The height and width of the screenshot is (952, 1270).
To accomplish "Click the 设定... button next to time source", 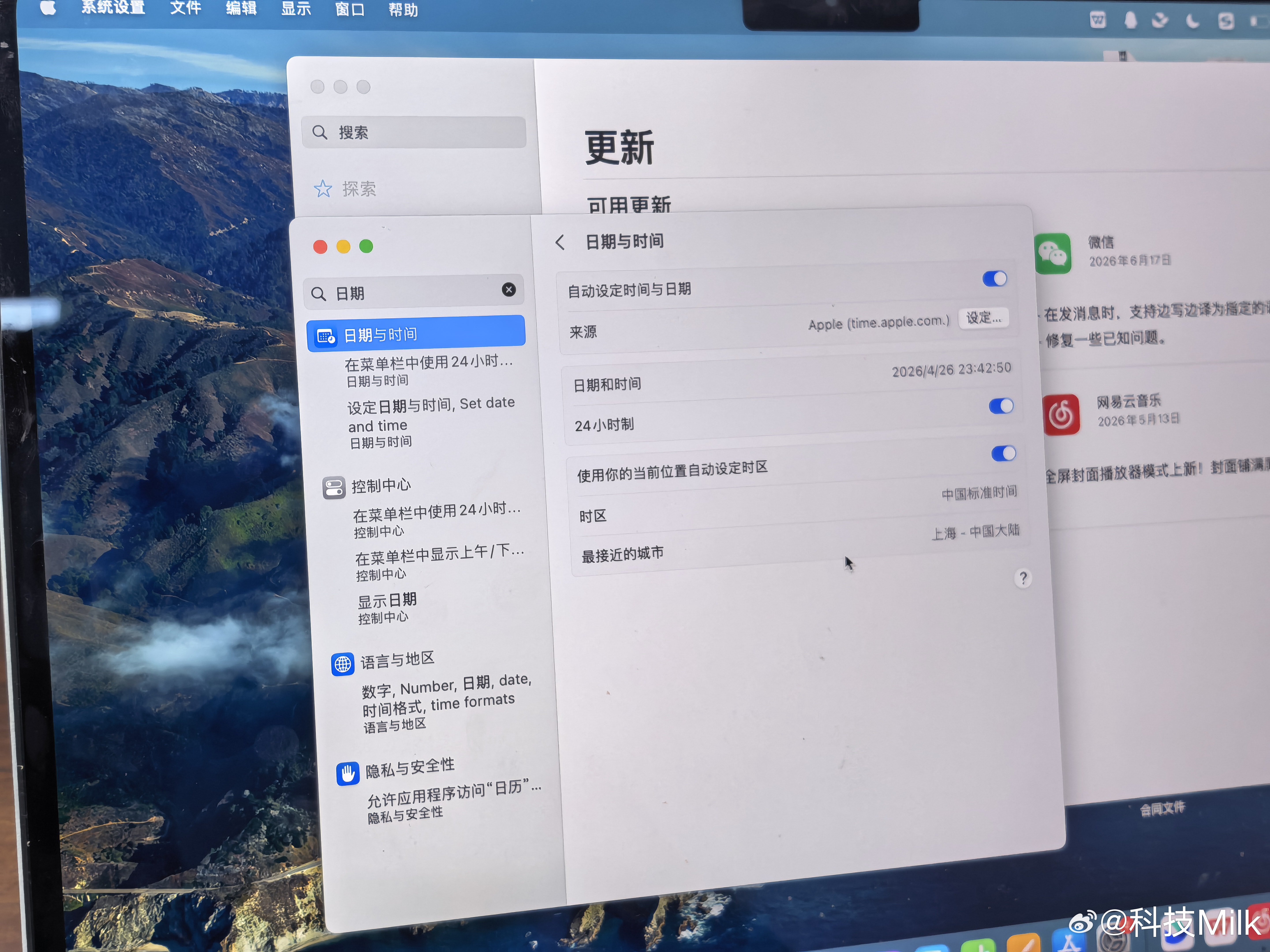I will click(x=984, y=318).
